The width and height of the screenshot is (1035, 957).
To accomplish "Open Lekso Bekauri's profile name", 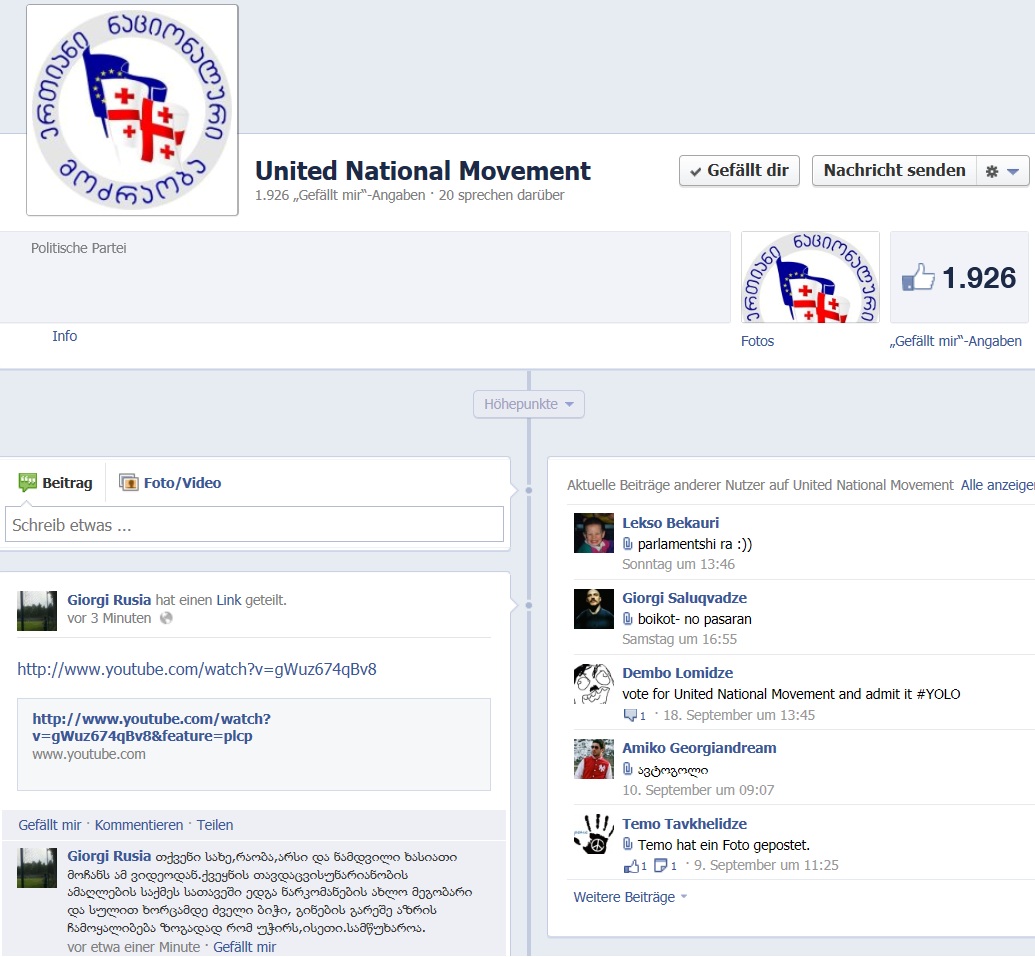I will click(x=670, y=523).
